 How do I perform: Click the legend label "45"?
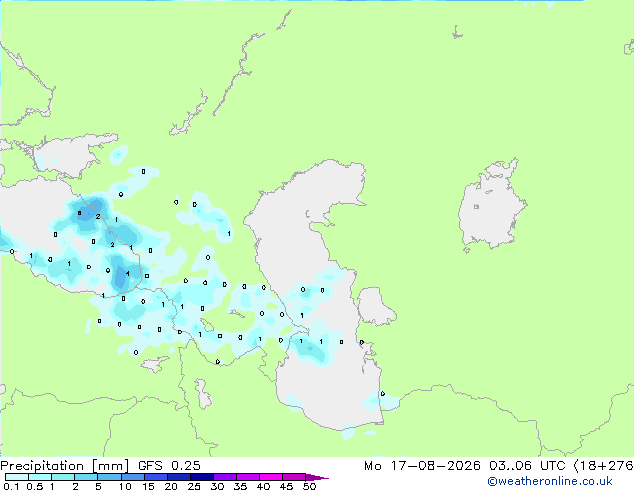coord(287,486)
